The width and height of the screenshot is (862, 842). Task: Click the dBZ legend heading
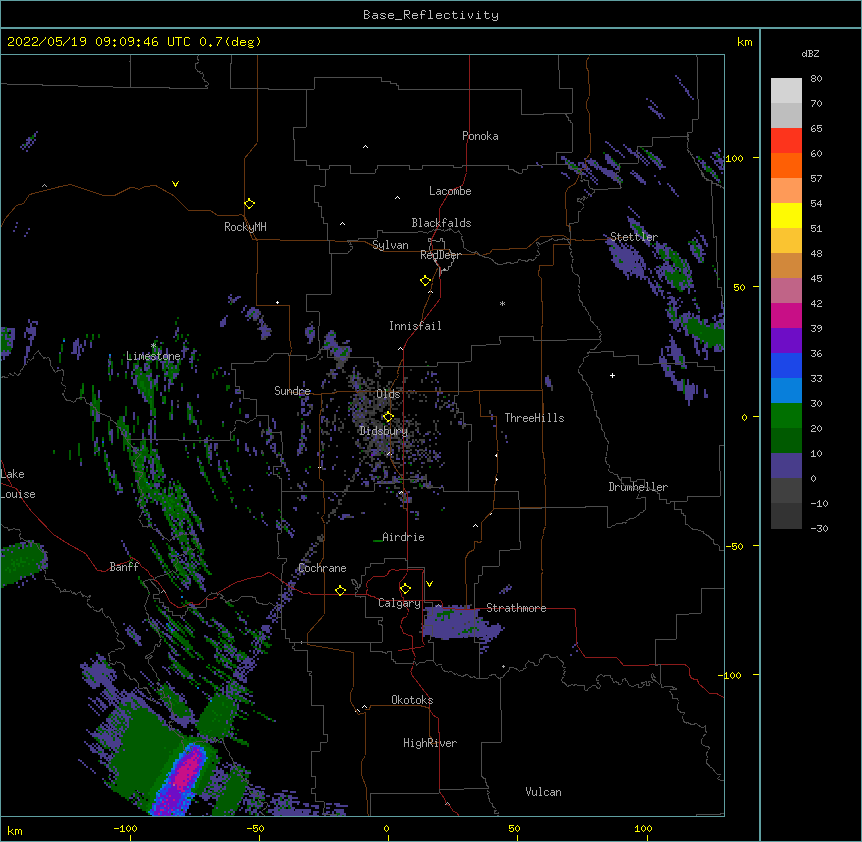click(x=810, y=54)
